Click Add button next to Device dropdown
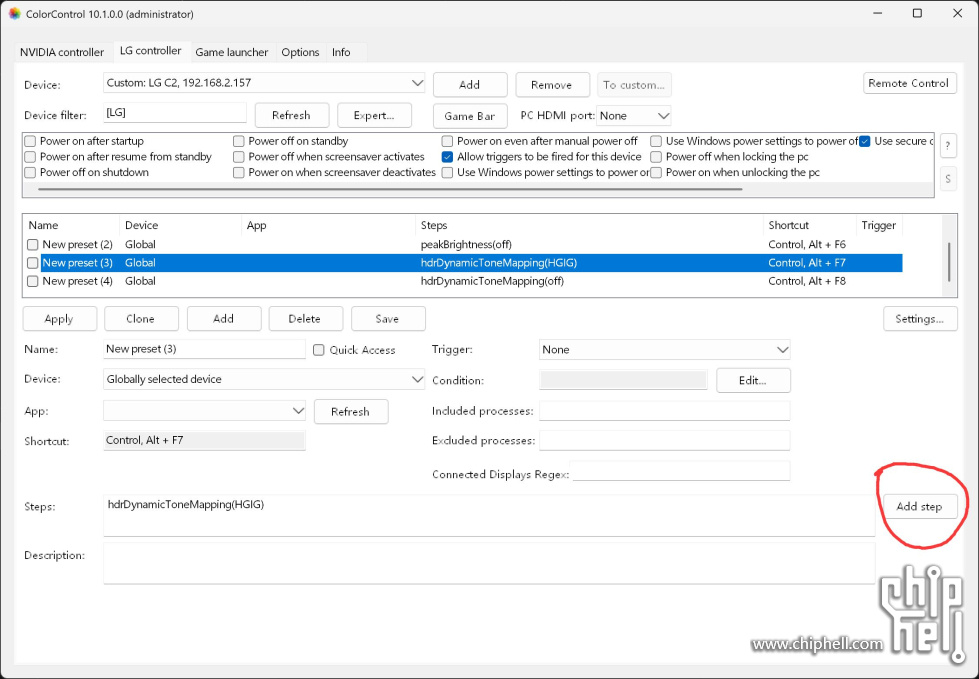The height and width of the screenshot is (679, 979). (470, 85)
